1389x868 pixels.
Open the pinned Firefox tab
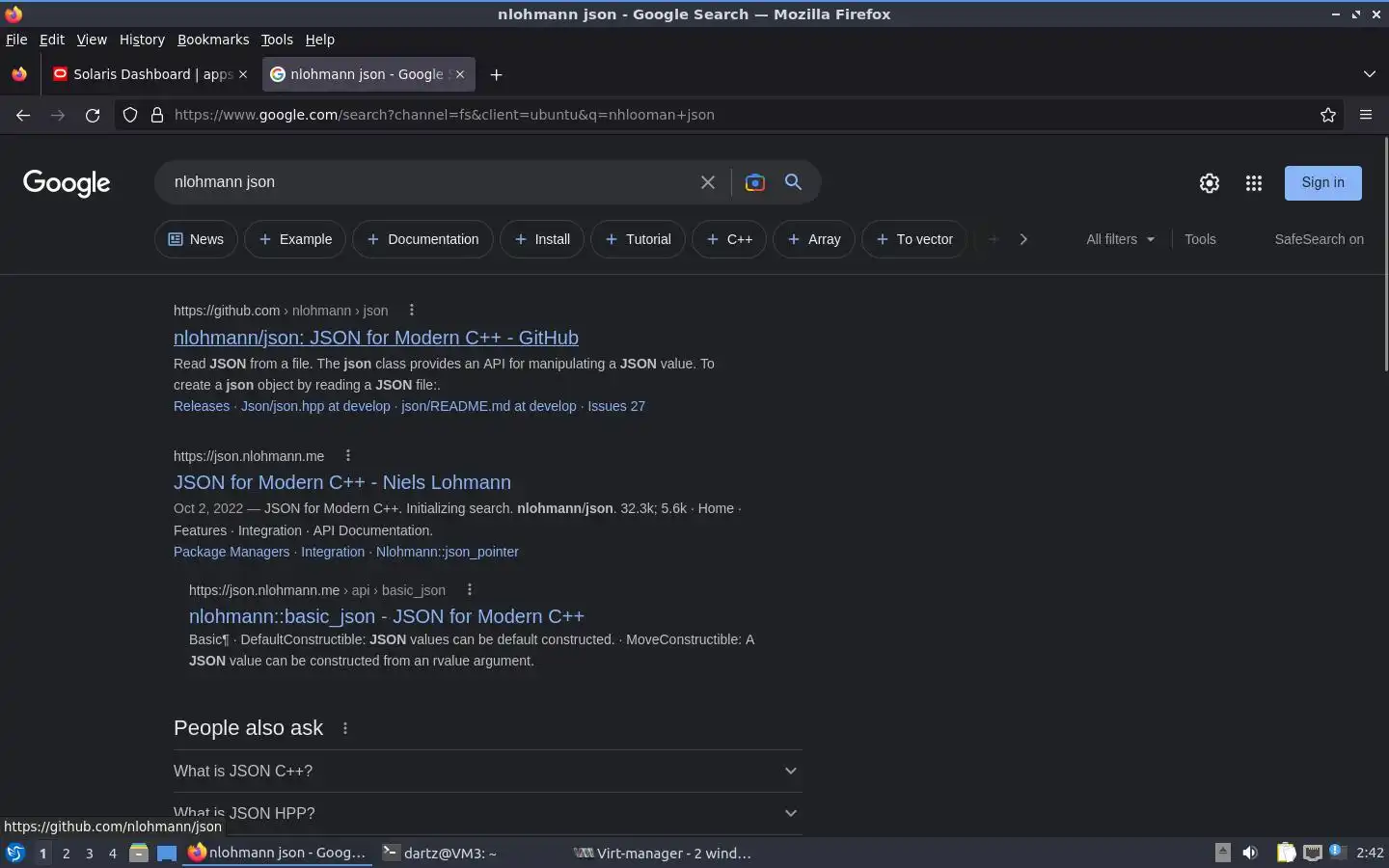[x=19, y=74]
